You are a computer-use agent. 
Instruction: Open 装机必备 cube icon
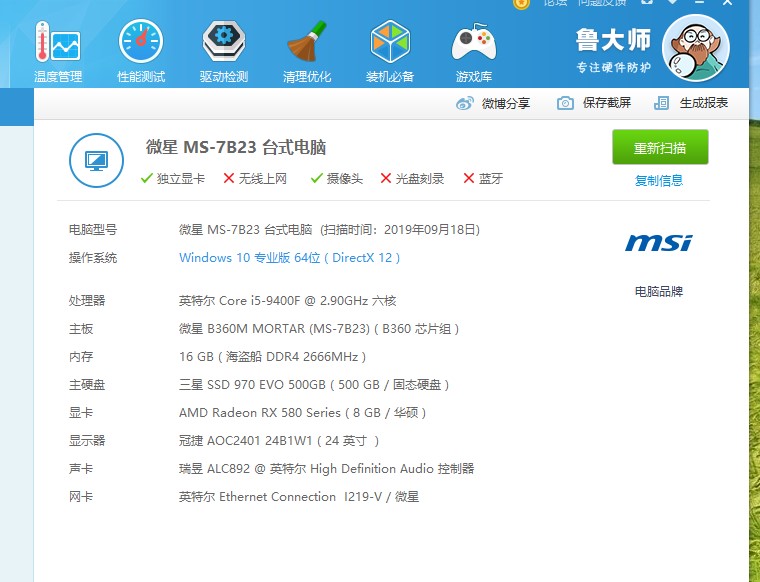(390, 41)
